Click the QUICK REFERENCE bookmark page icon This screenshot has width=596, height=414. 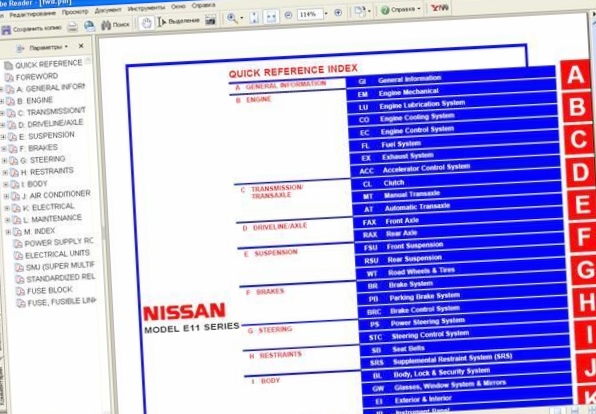pos(8,66)
